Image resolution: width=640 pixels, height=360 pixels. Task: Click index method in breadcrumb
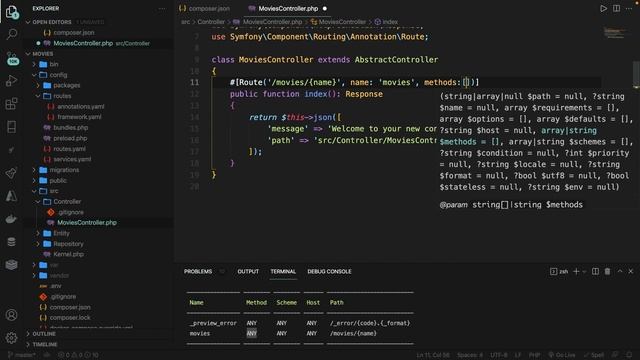click(390, 22)
